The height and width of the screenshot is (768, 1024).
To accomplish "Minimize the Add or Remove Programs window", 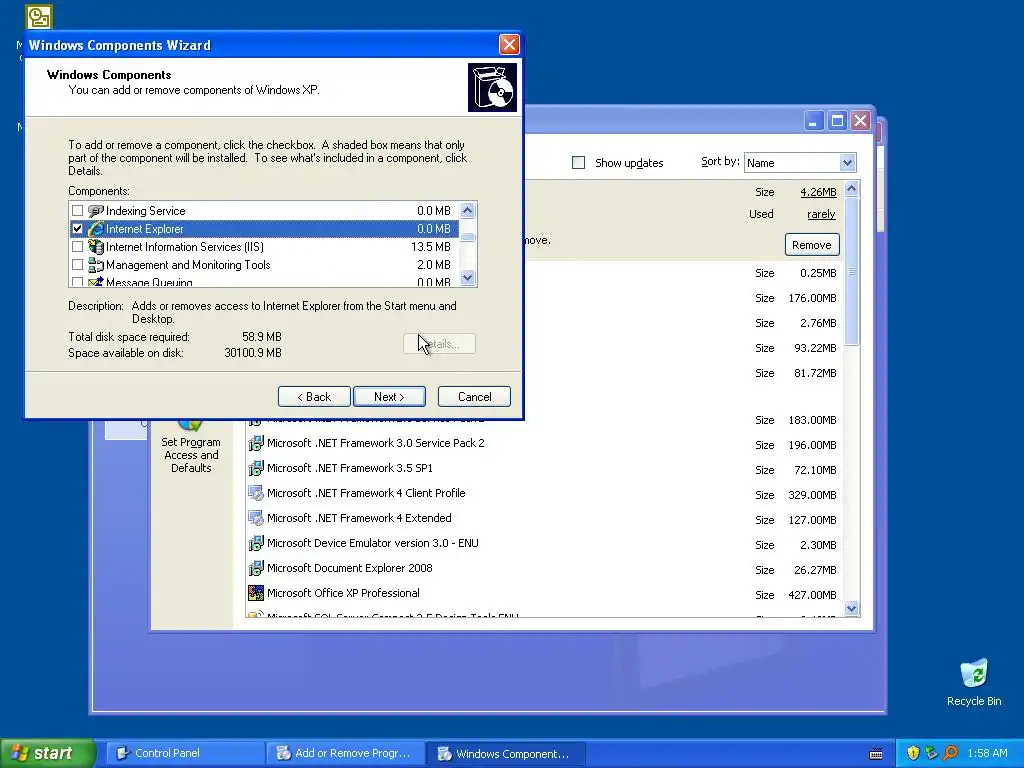I will coord(814,121).
